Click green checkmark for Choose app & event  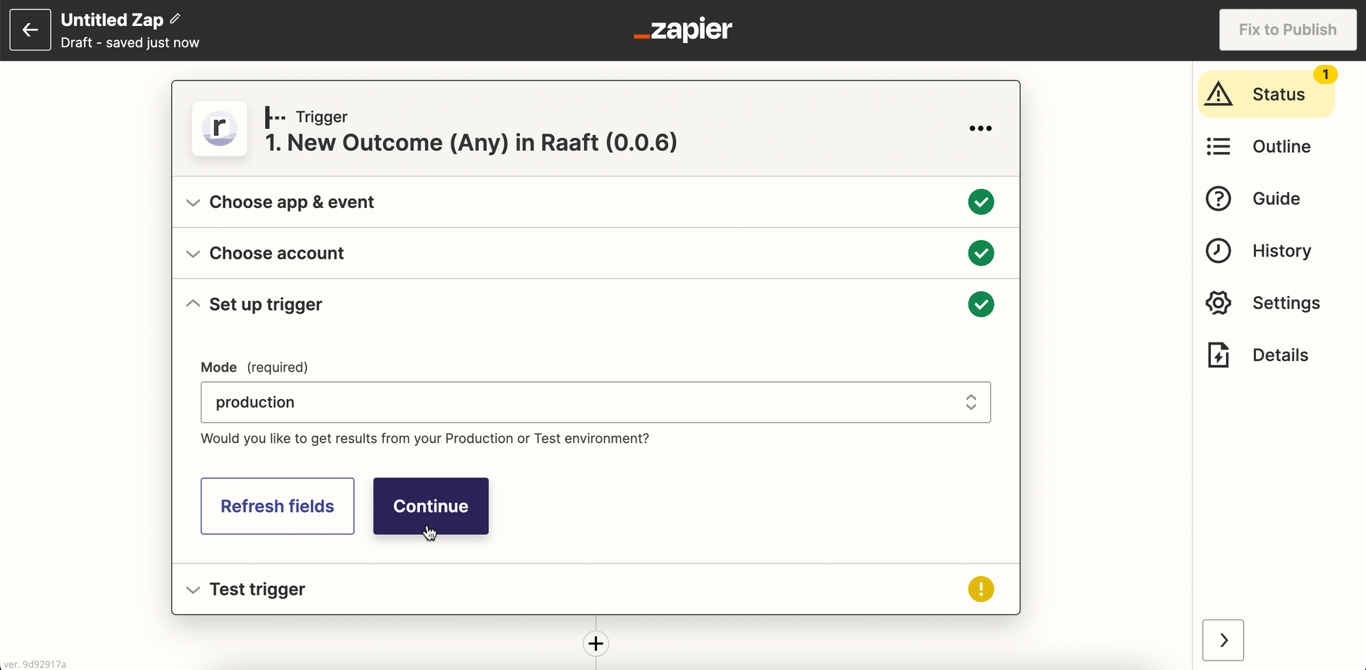tap(981, 202)
